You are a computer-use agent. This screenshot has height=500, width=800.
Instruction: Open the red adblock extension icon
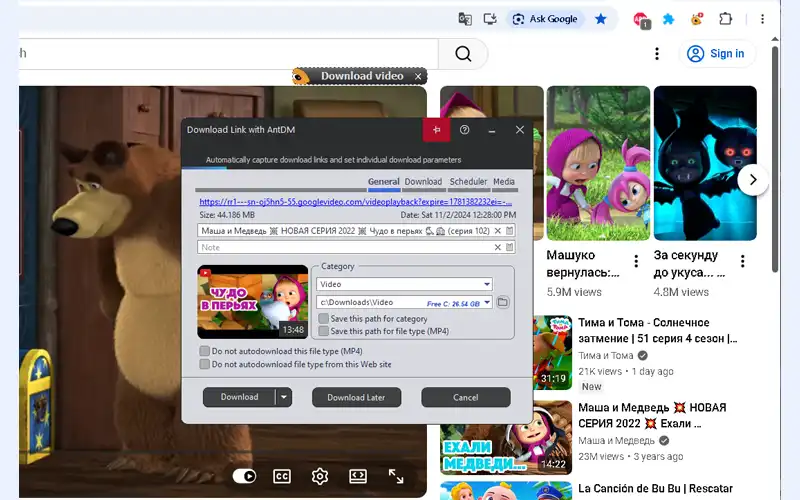click(641, 20)
